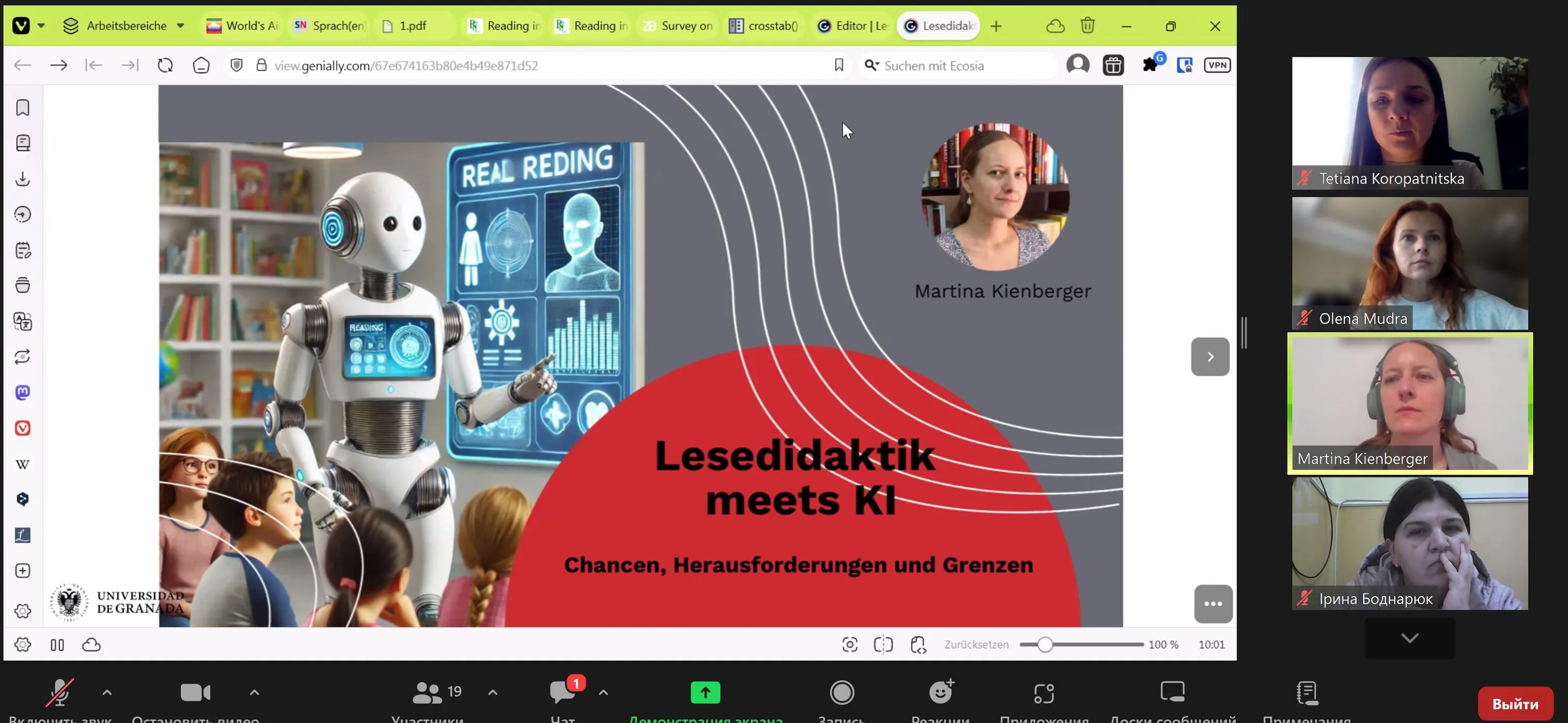
Task: Click the page capture camera icon
Action: tap(850, 644)
